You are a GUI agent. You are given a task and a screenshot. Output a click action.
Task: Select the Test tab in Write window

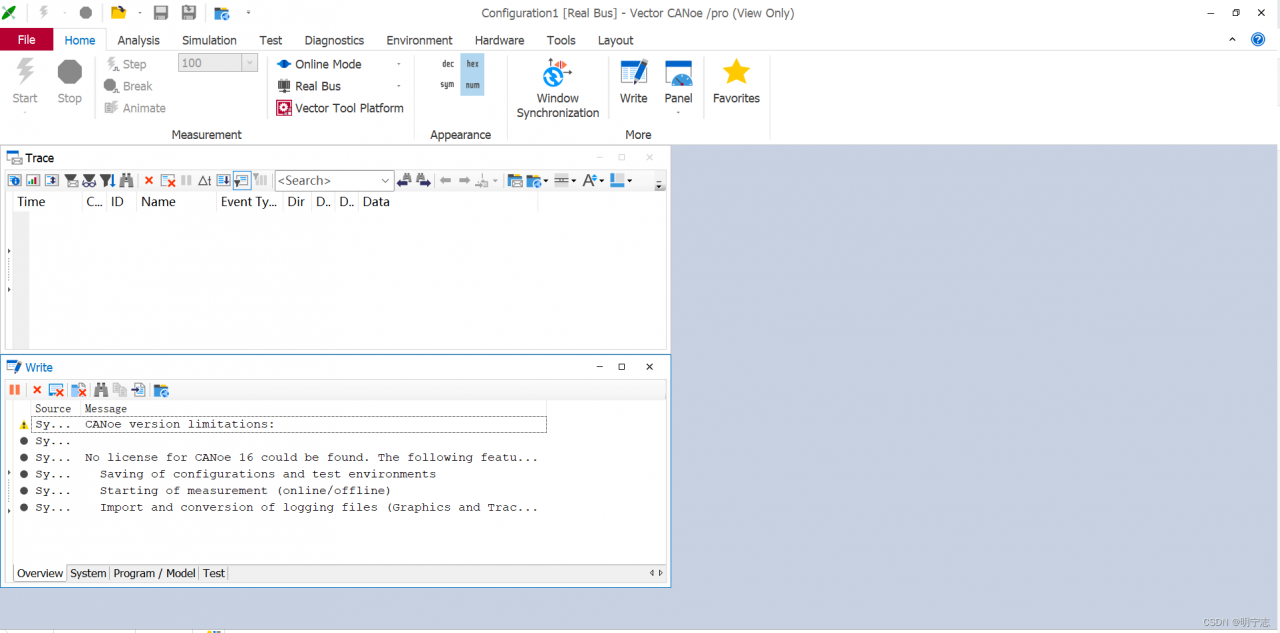tap(214, 573)
